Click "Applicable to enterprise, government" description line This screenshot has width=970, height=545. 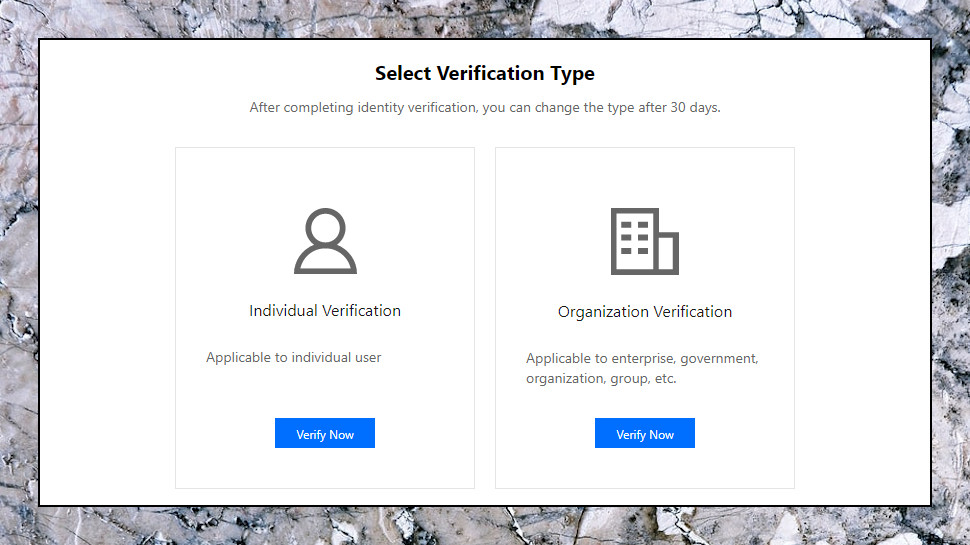[642, 359]
